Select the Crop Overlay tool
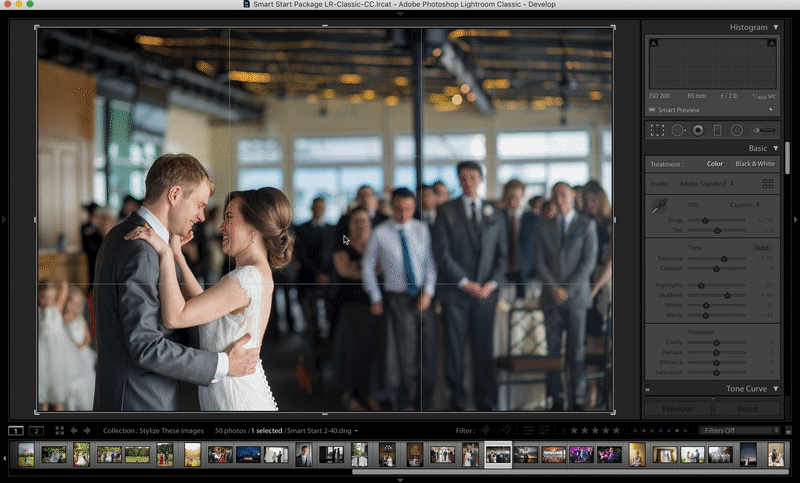 click(657, 130)
